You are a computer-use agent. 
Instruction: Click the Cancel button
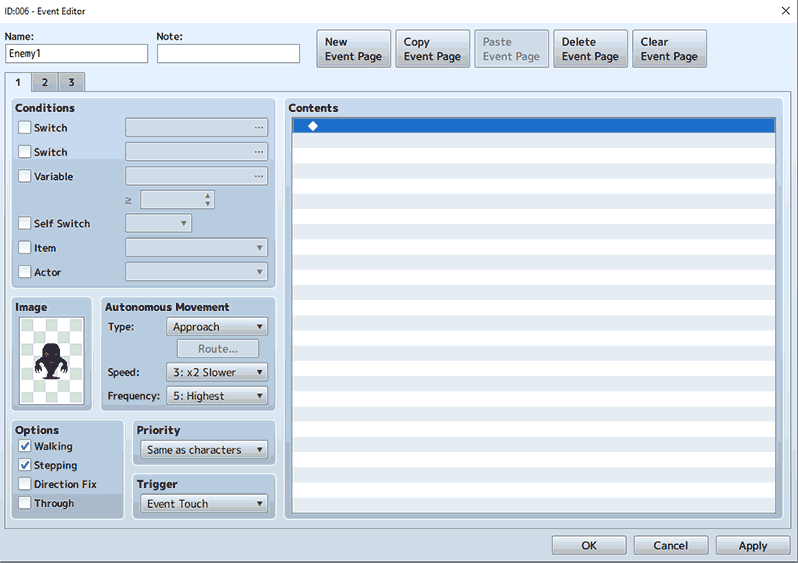click(x=671, y=545)
